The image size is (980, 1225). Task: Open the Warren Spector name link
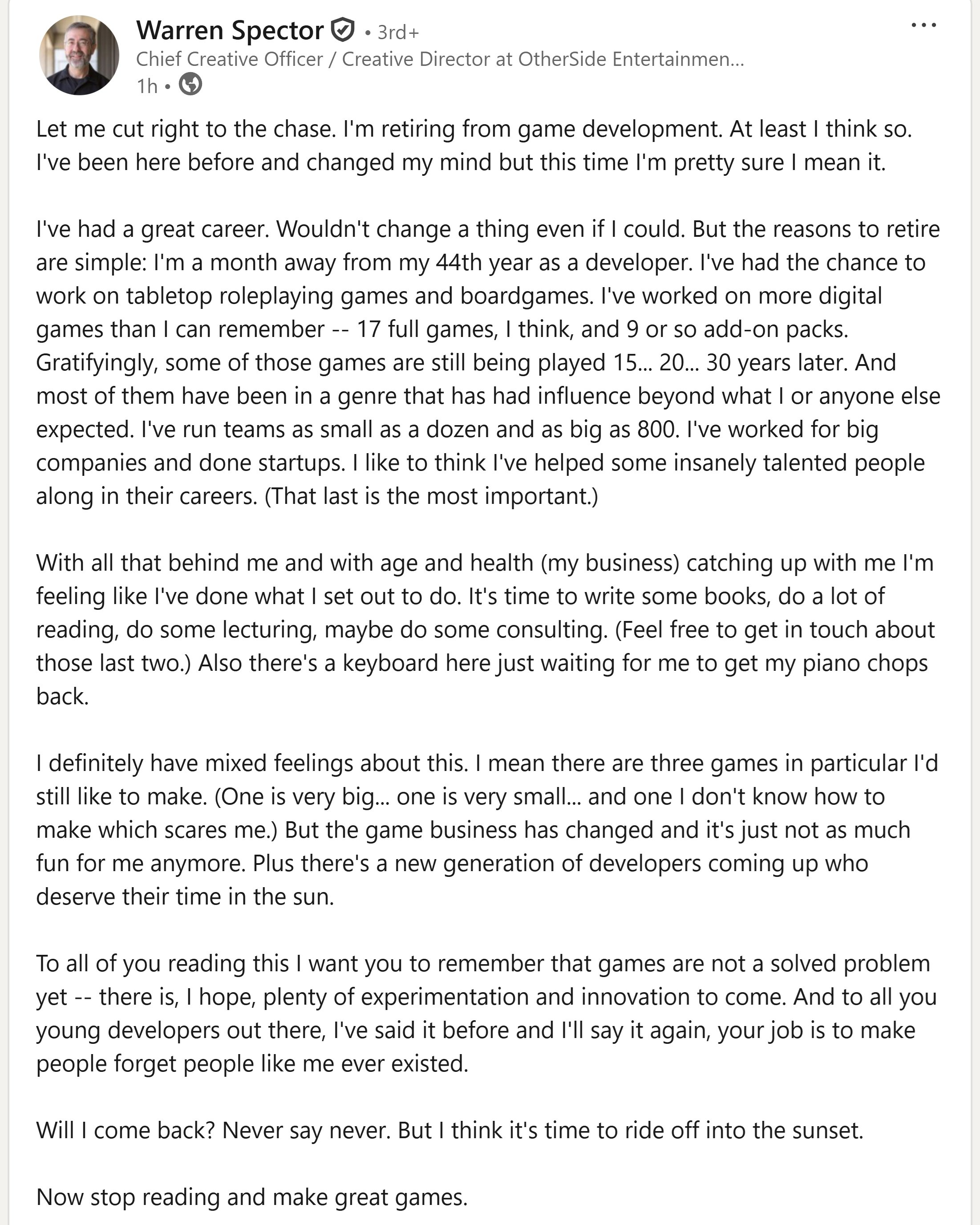pos(230,30)
